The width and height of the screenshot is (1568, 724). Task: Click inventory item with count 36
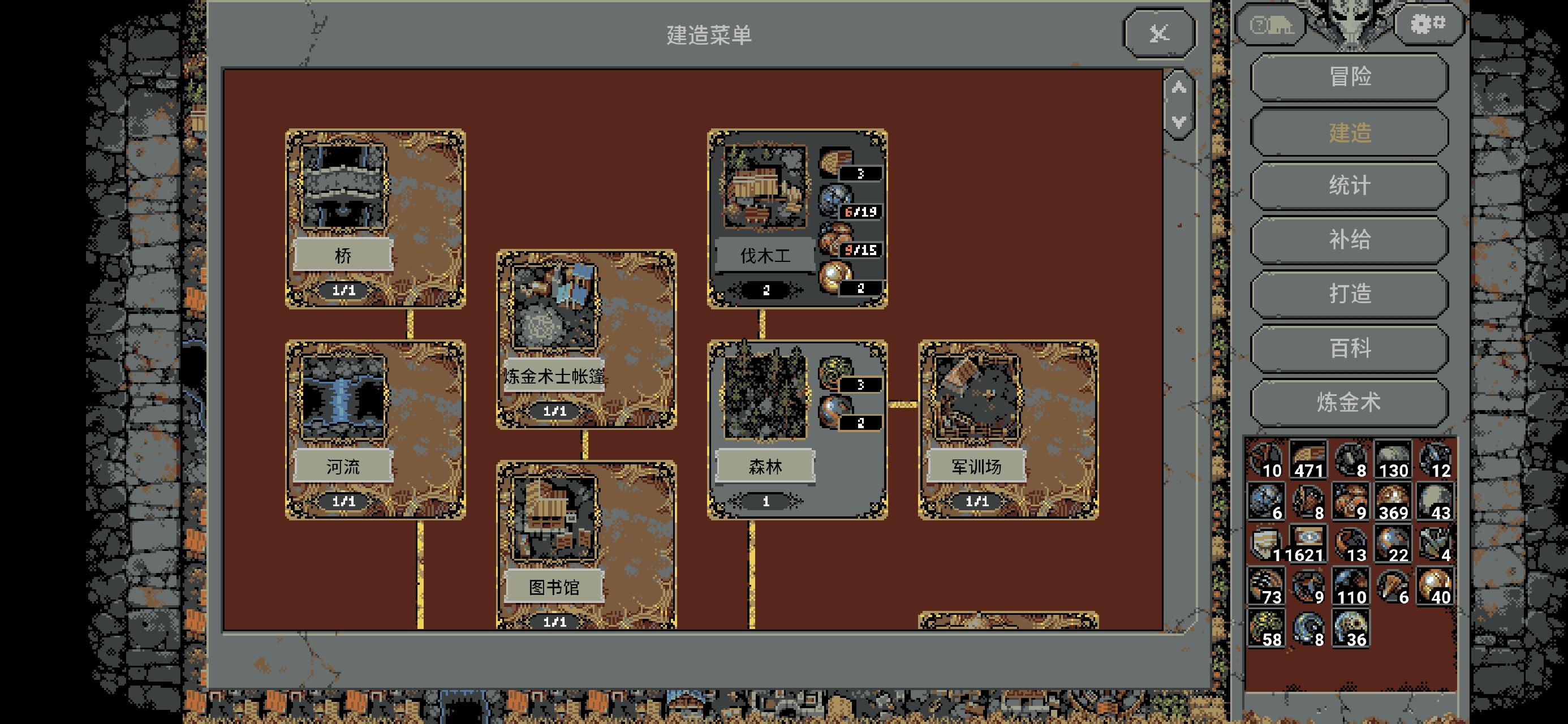1350,630
